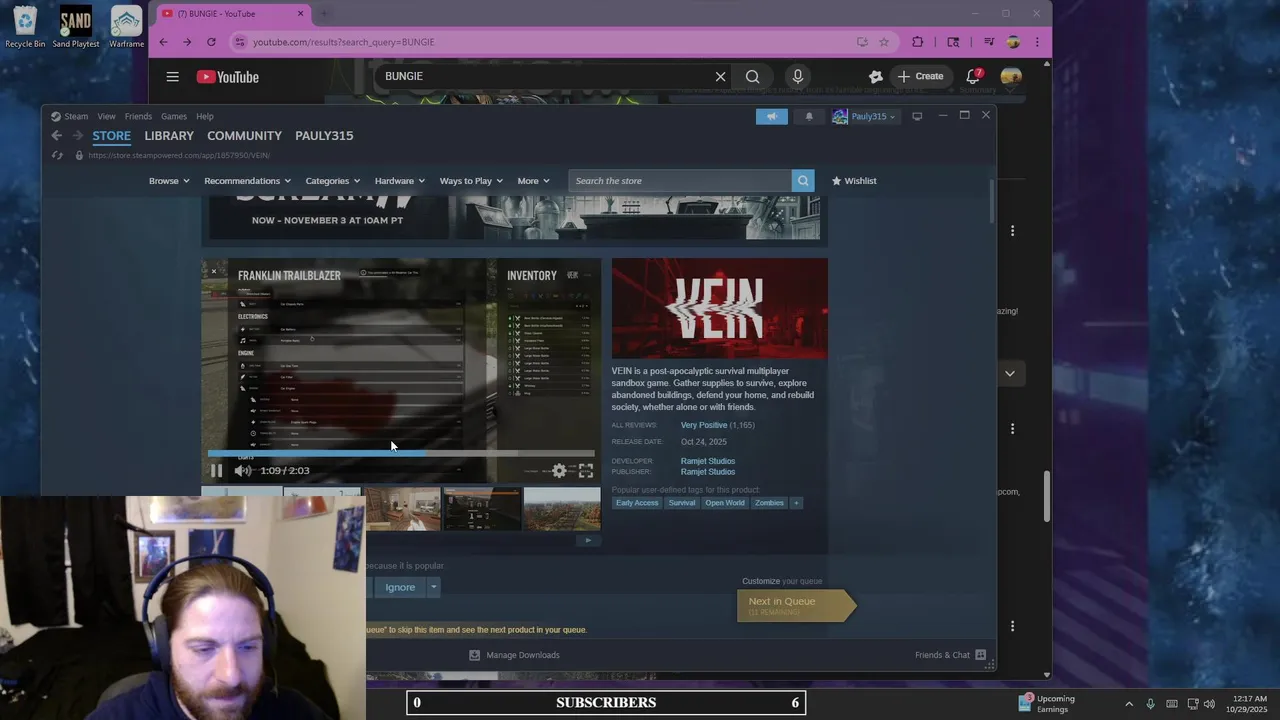This screenshot has height=720, width=1280.
Task: Run YouTube search with magnifier button
Action: point(752,77)
